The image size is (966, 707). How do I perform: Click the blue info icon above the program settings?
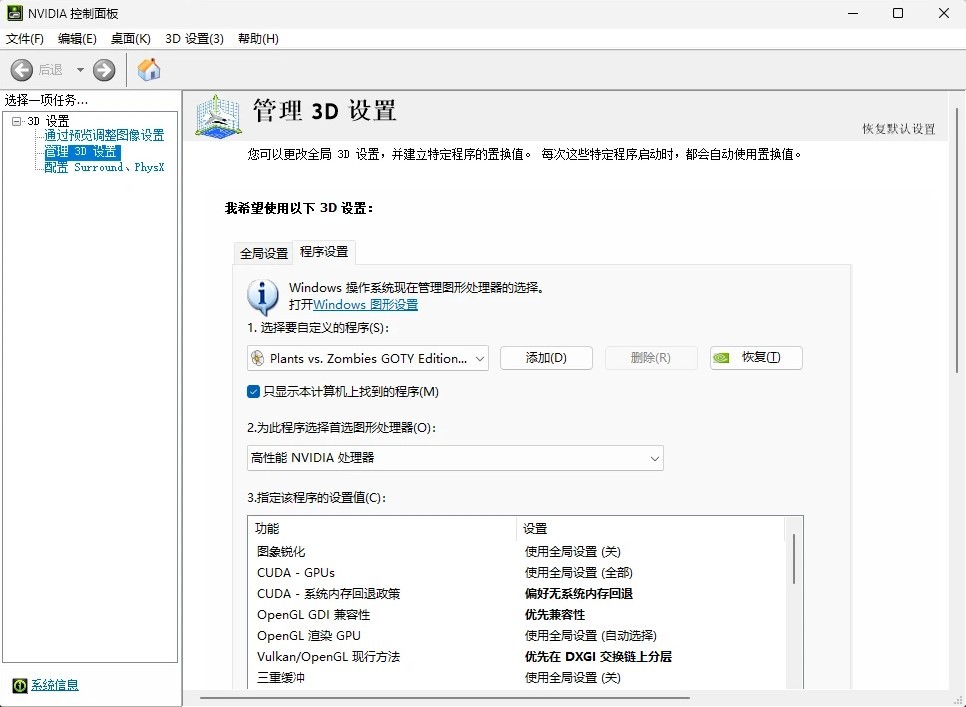pos(262,296)
